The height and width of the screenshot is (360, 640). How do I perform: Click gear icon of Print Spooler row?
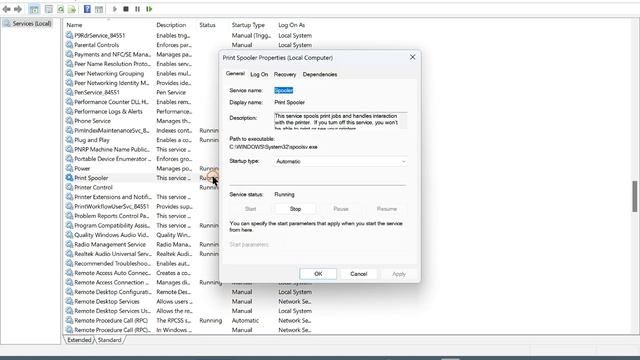(x=69, y=178)
